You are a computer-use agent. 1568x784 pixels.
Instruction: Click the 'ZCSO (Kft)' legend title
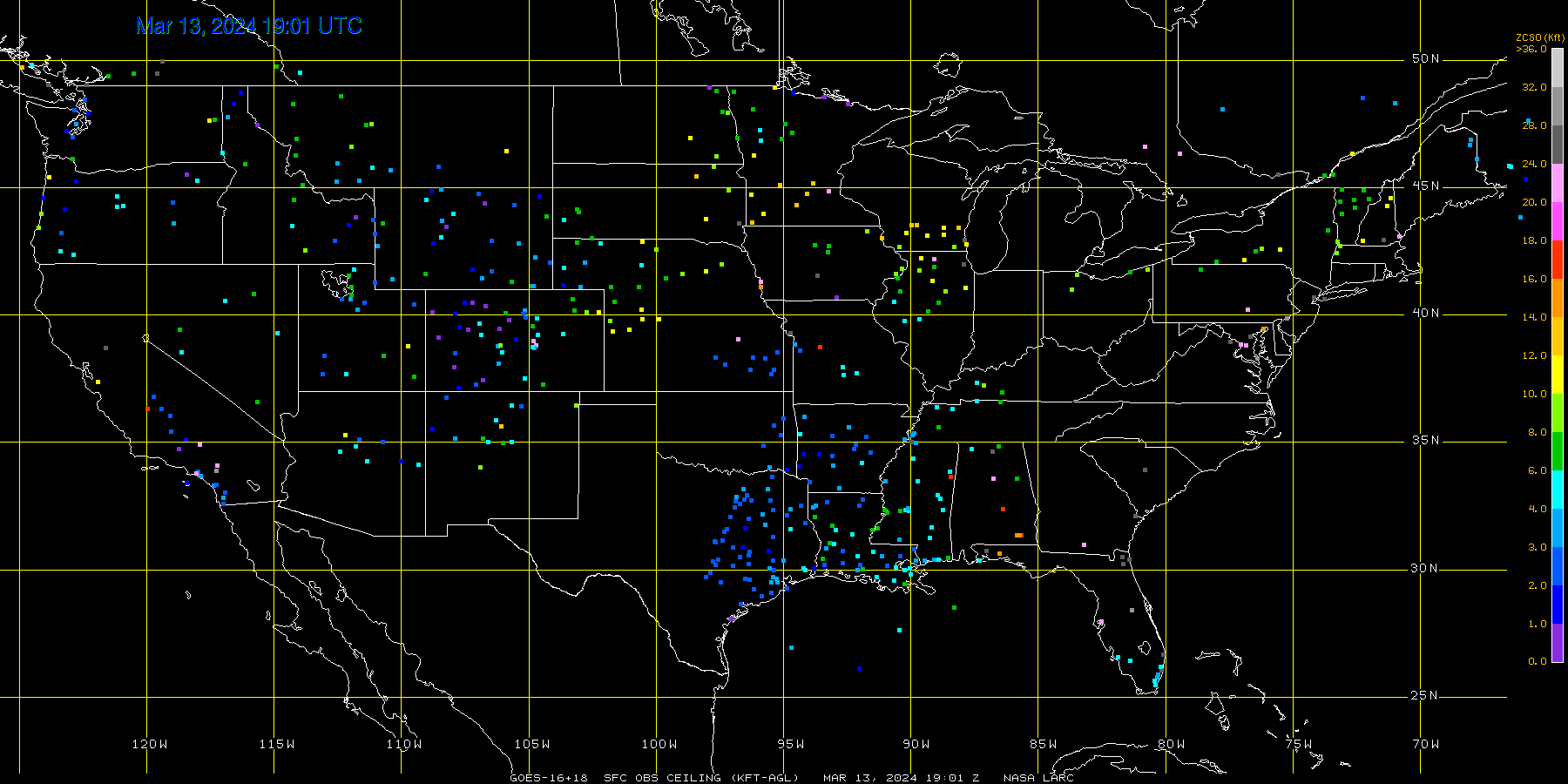(x=1540, y=37)
